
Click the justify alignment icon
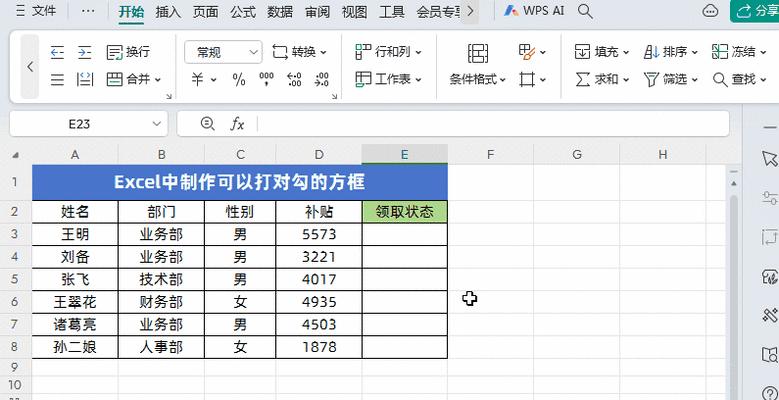click(58, 79)
